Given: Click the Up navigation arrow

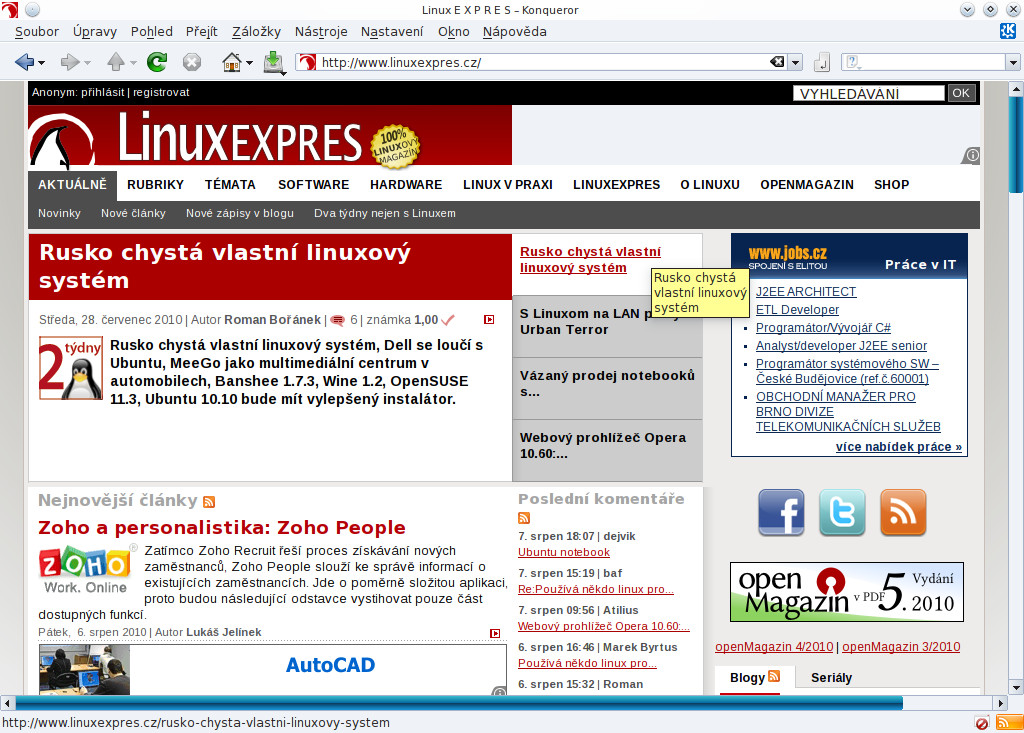Looking at the screenshot, I should [x=116, y=62].
